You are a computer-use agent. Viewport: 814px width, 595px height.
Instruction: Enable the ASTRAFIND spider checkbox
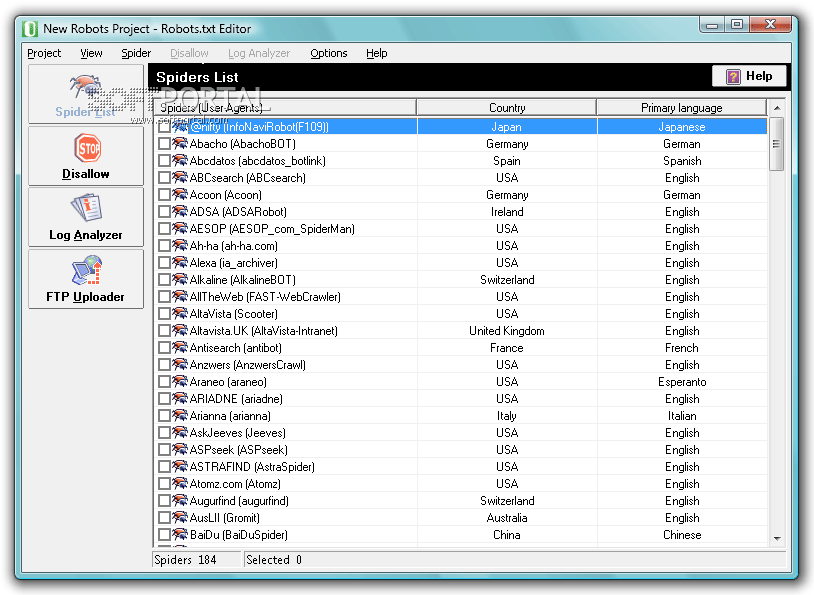point(164,467)
